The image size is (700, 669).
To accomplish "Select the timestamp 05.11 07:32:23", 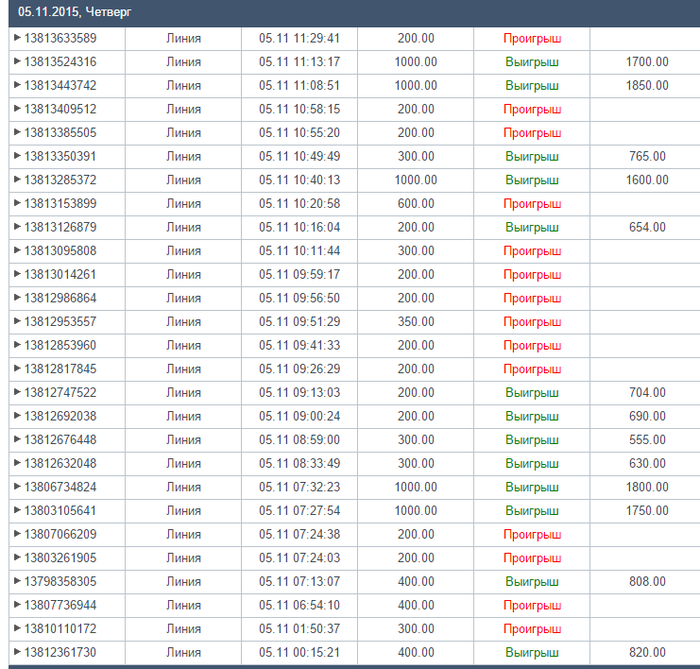I will click(x=299, y=487).
